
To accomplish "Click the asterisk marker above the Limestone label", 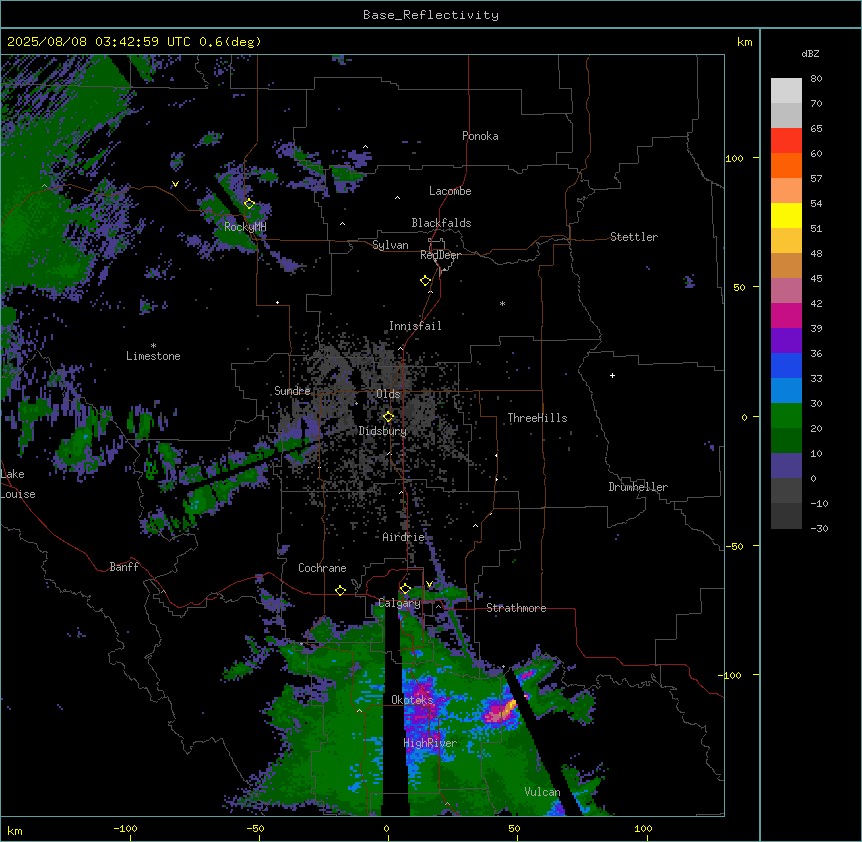I will click(x=153, y=346).
